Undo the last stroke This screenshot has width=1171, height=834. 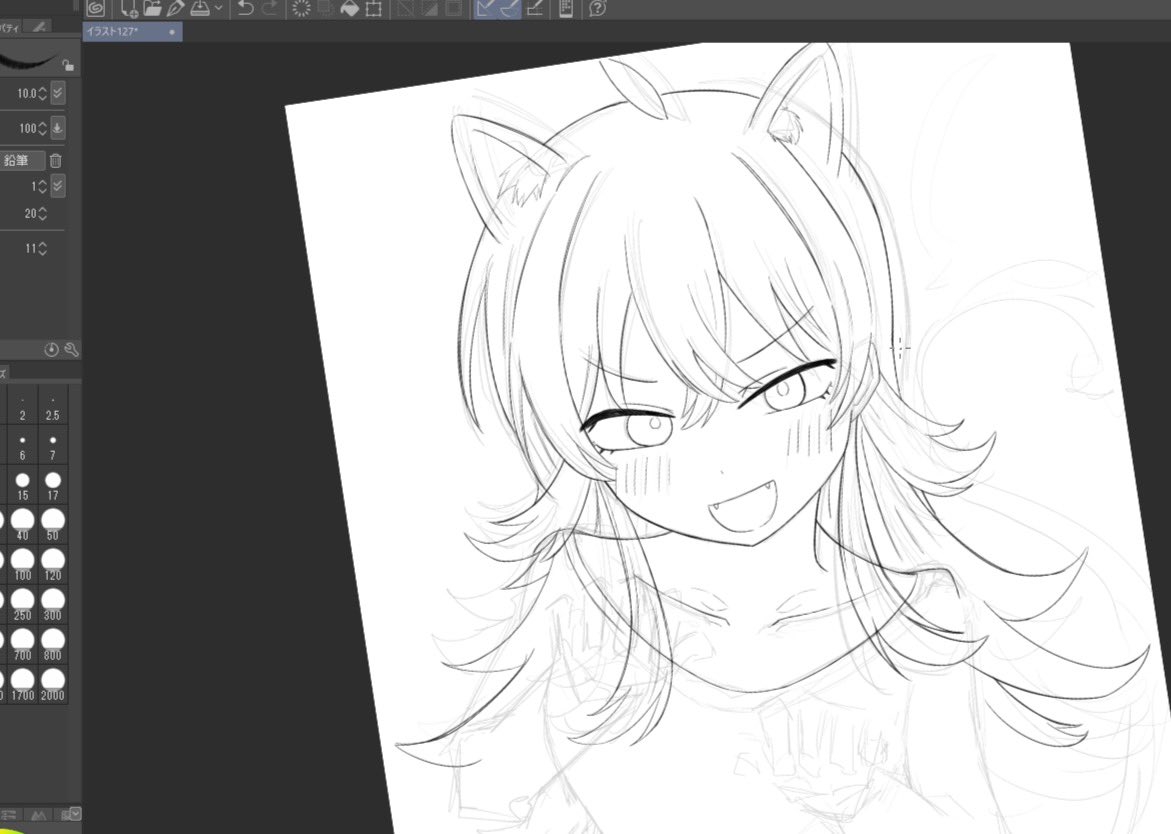pos(245,8)
